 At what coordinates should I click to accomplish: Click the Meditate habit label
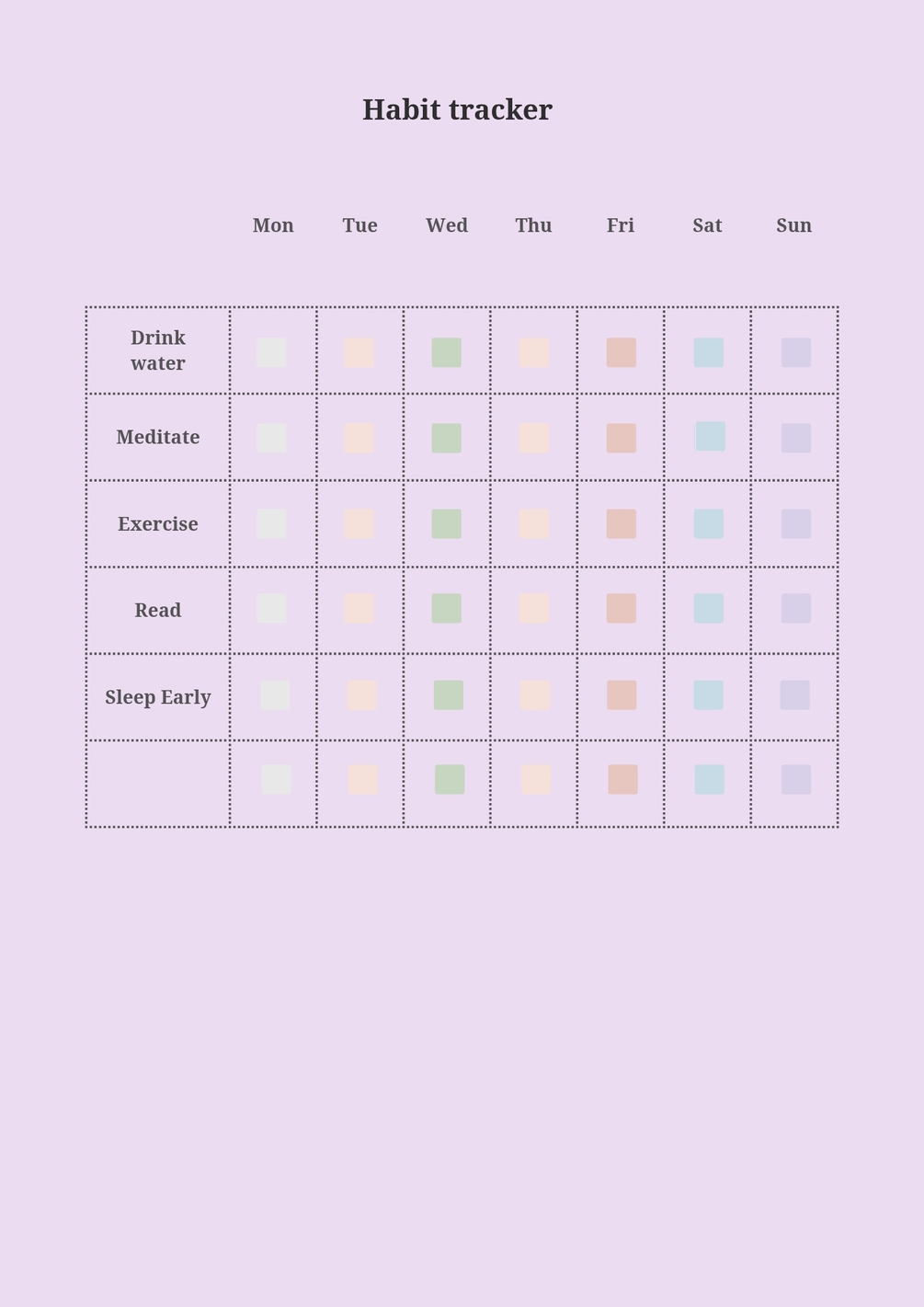pos(158,437)
